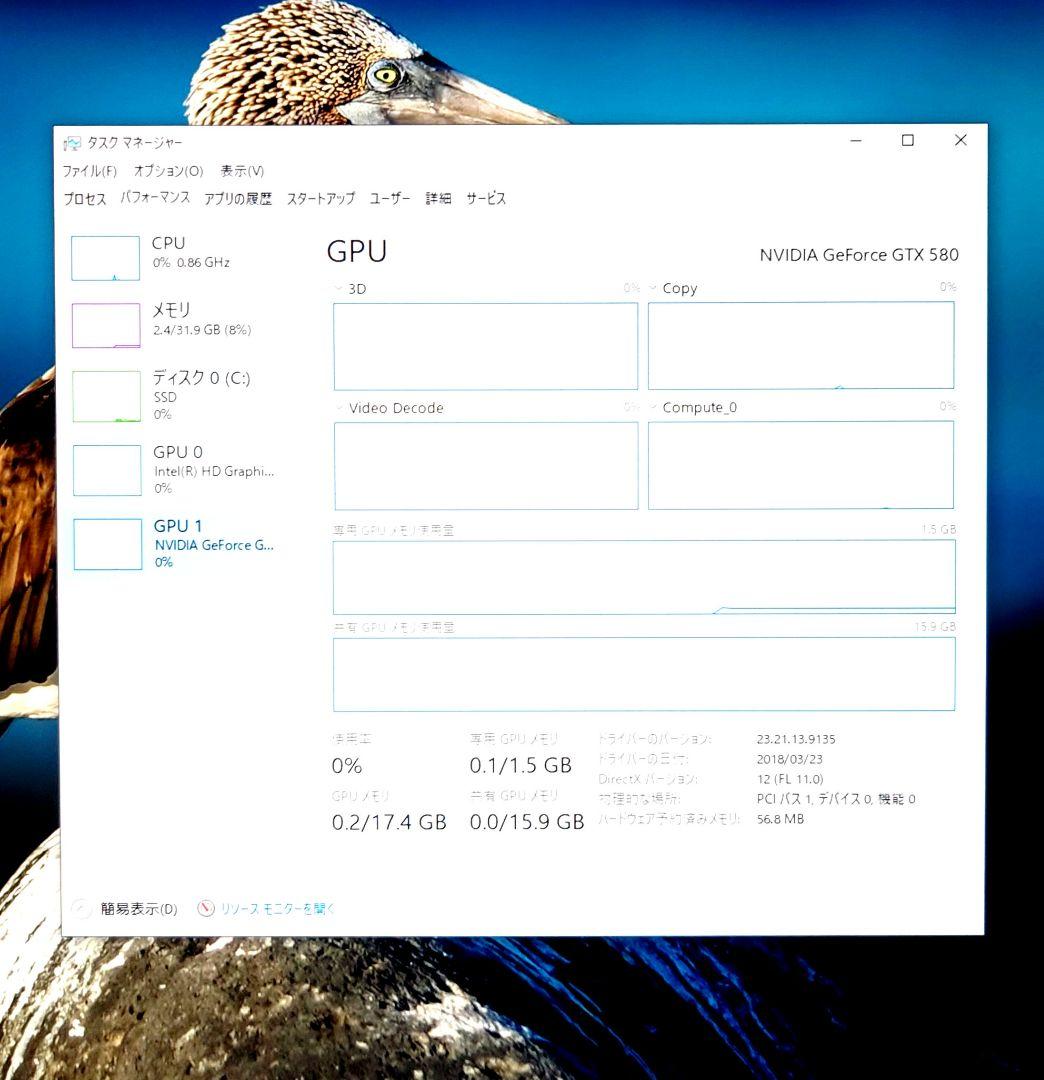Click the shared GPU memory usage graph
The image size is (1044, 1080).
click(644, 673)
